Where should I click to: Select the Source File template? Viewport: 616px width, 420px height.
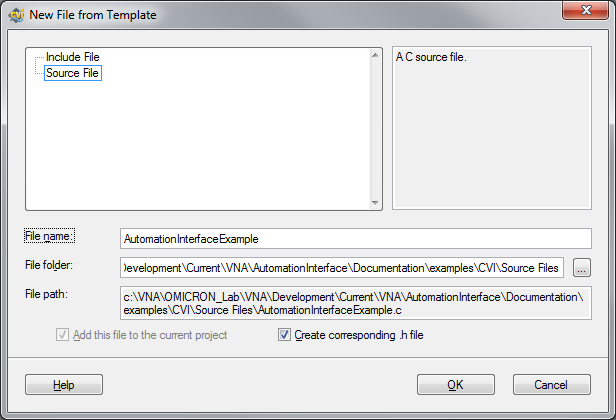(x=73, y=73)
